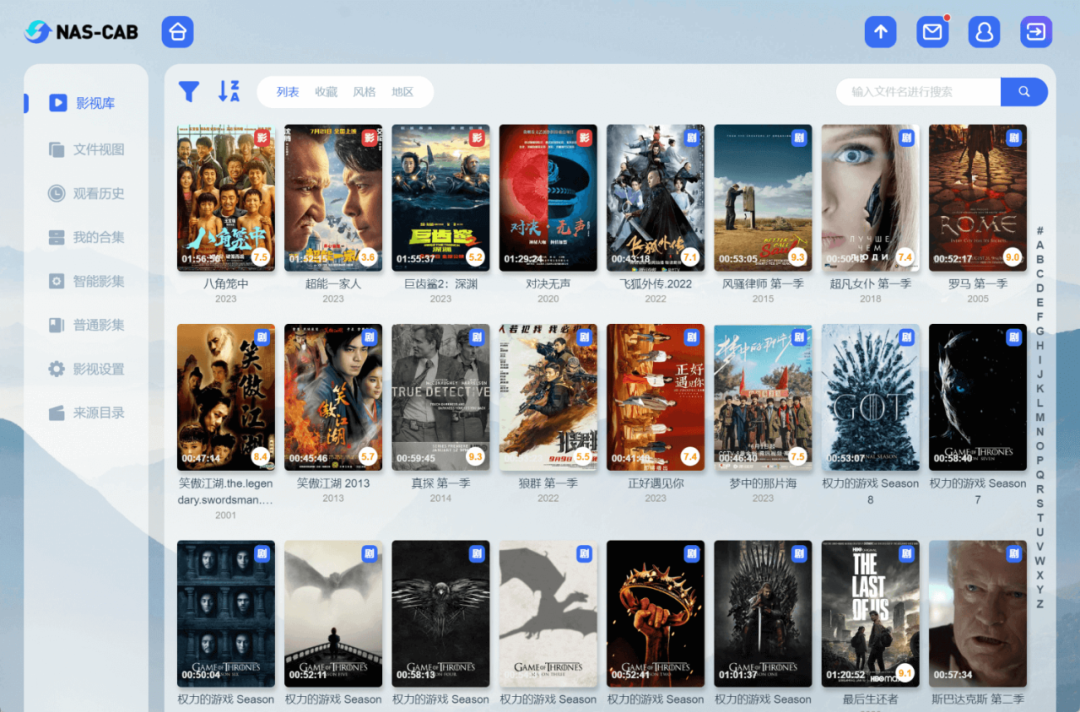1080x712 pixels.
Task: Open the mail messages icon
Action: [x=932, y=32]
